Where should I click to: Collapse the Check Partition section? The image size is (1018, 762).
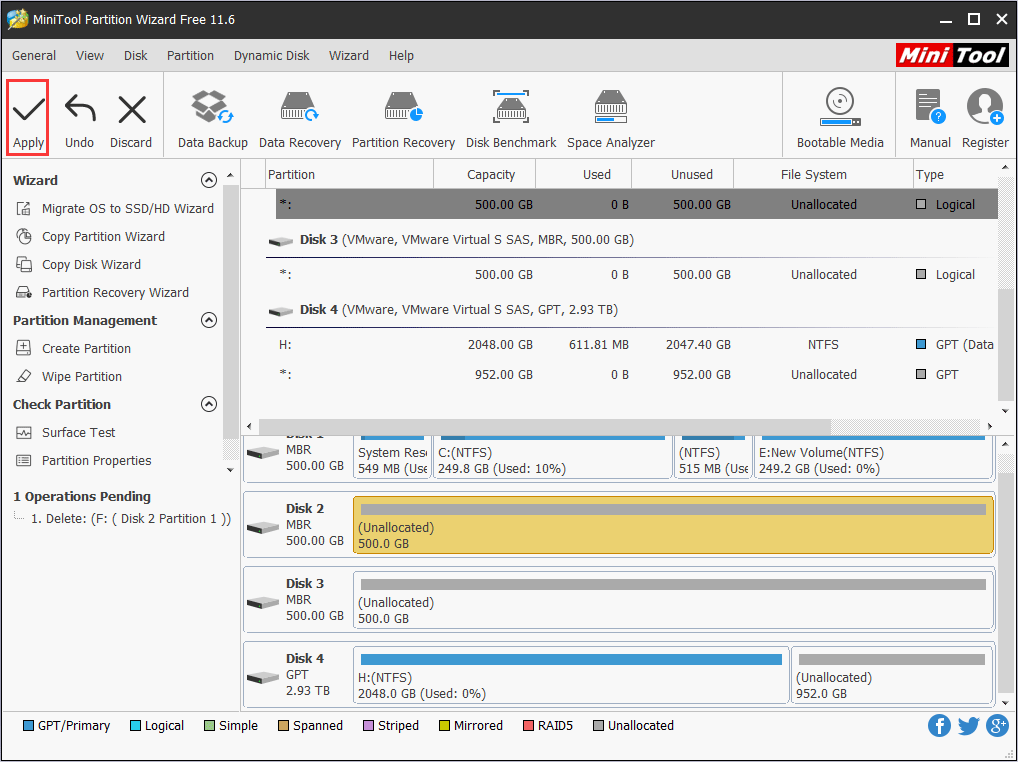click(208, 404)
